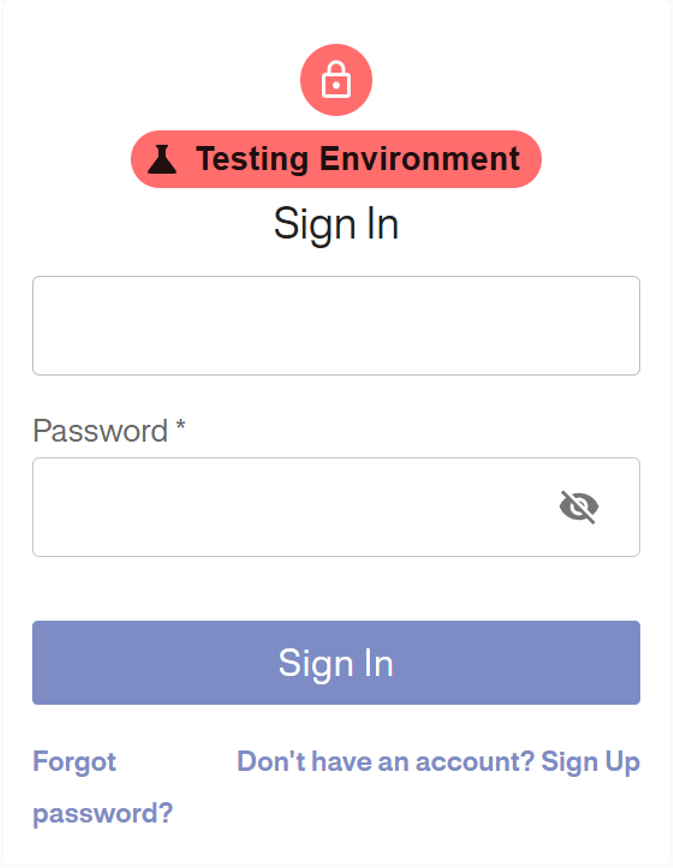The width and height of the screenshot is (673, 868).
Task: Click the empty username field above Password
Action: click(x=336, y=324)
